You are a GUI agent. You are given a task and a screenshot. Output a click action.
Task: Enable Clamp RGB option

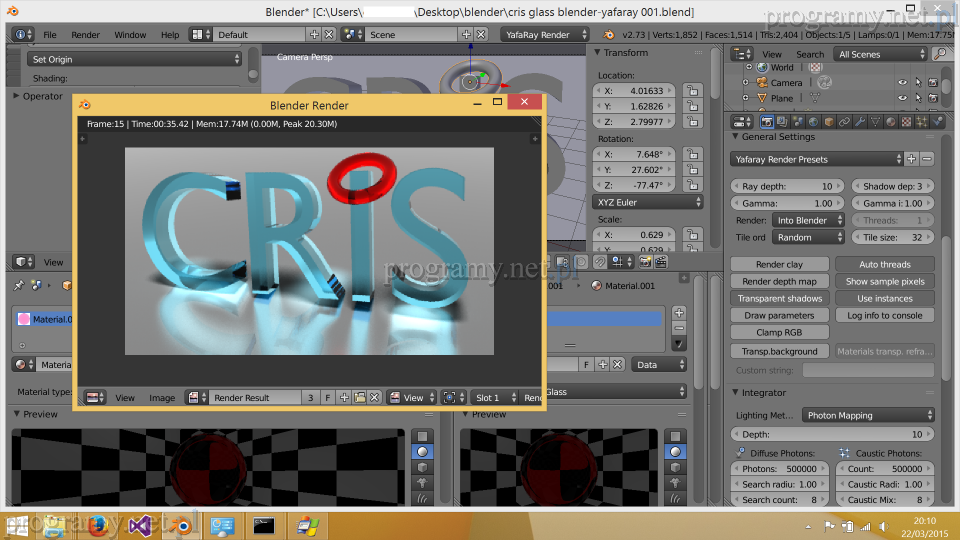(780, 332)
